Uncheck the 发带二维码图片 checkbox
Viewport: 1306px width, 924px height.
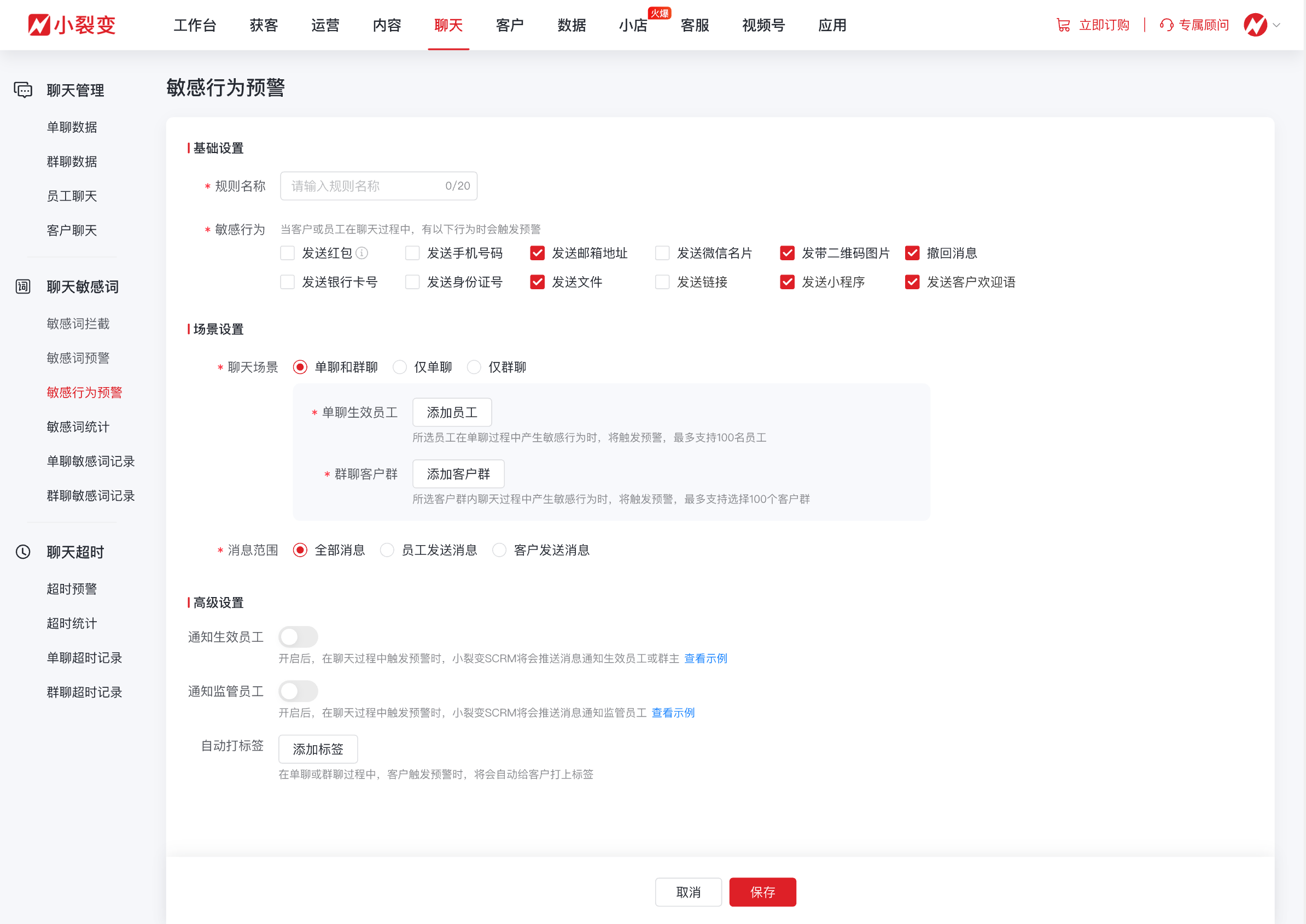click(787, 253)
